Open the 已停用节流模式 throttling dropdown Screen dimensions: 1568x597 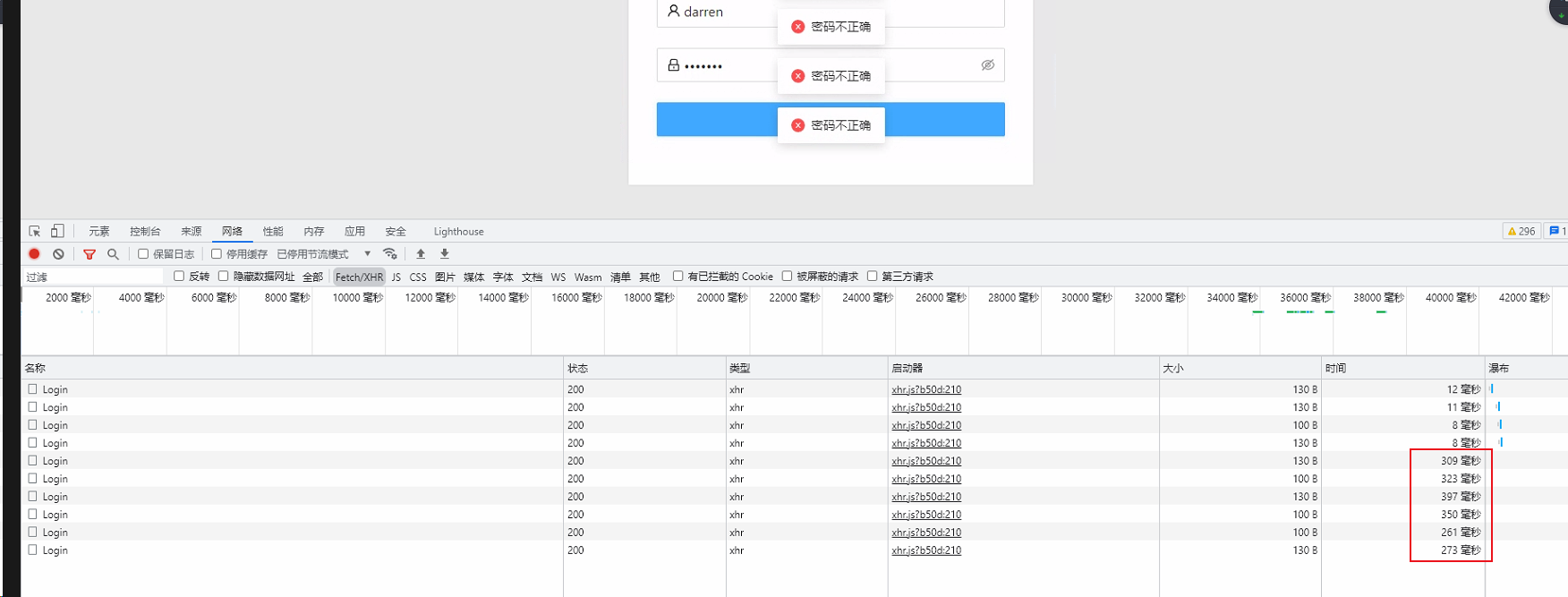[x=323, y=254]
